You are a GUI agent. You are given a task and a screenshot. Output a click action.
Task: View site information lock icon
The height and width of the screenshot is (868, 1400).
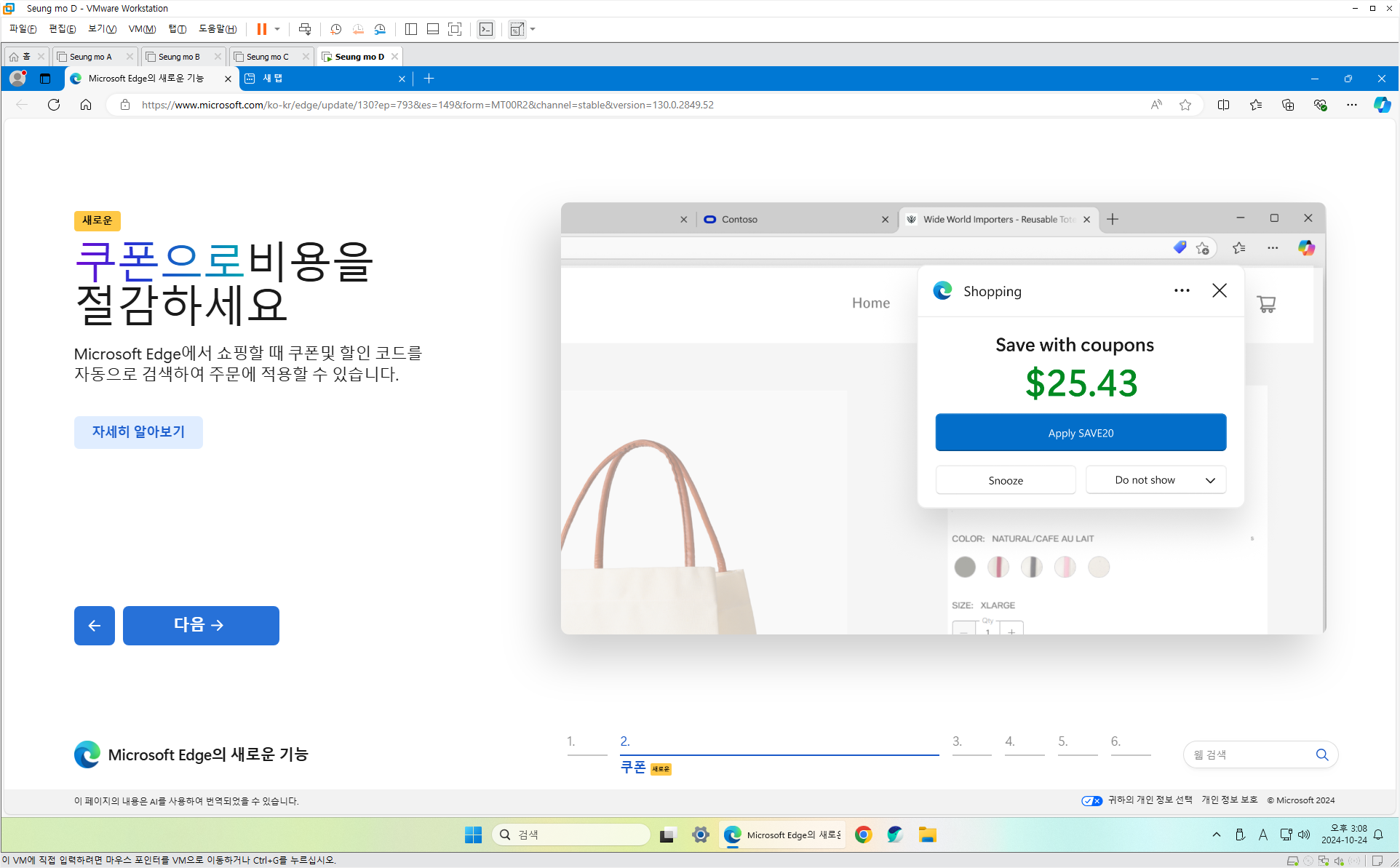(125, 105)
